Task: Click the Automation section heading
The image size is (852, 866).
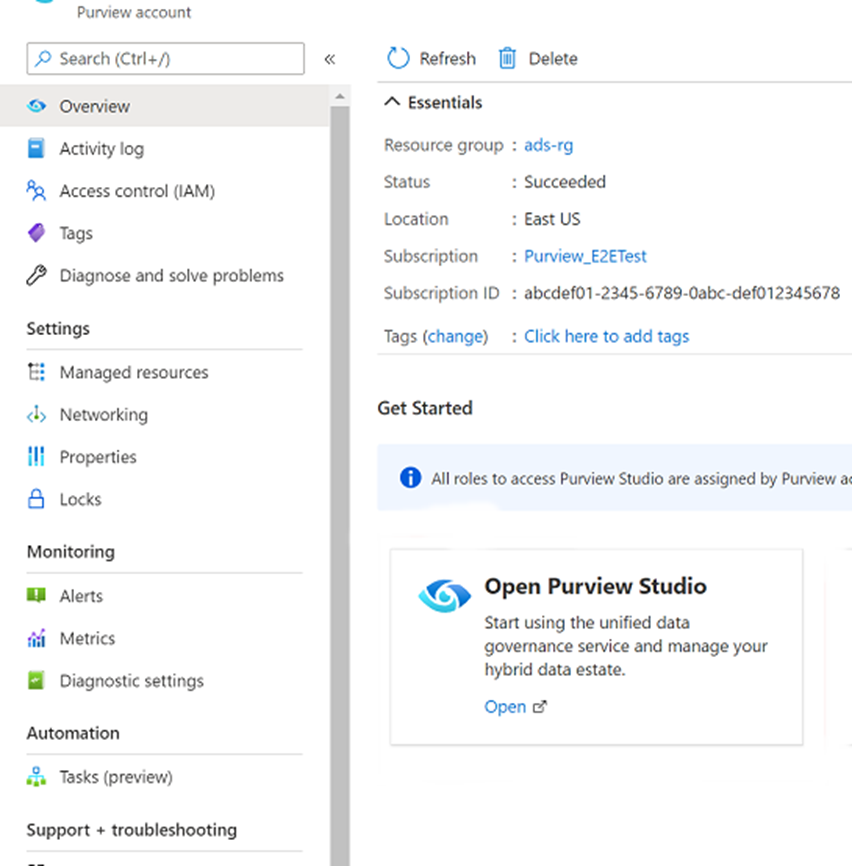Action: pyautogui.click(x=73, y=733)
